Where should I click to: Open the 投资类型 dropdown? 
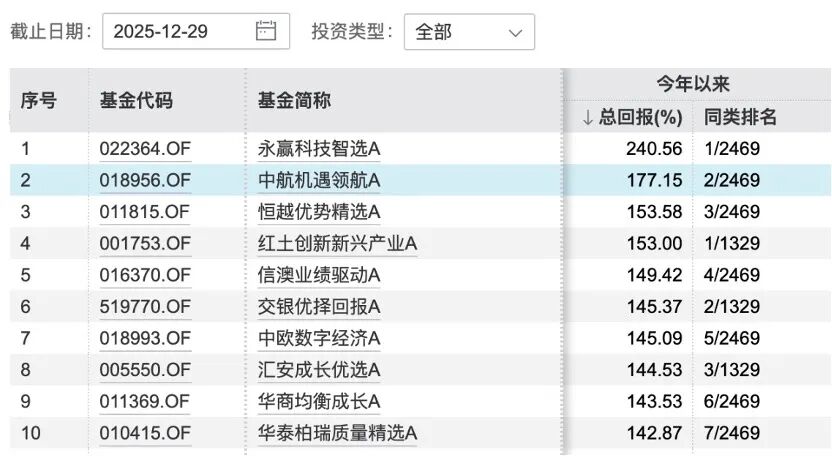coord(469,32)
